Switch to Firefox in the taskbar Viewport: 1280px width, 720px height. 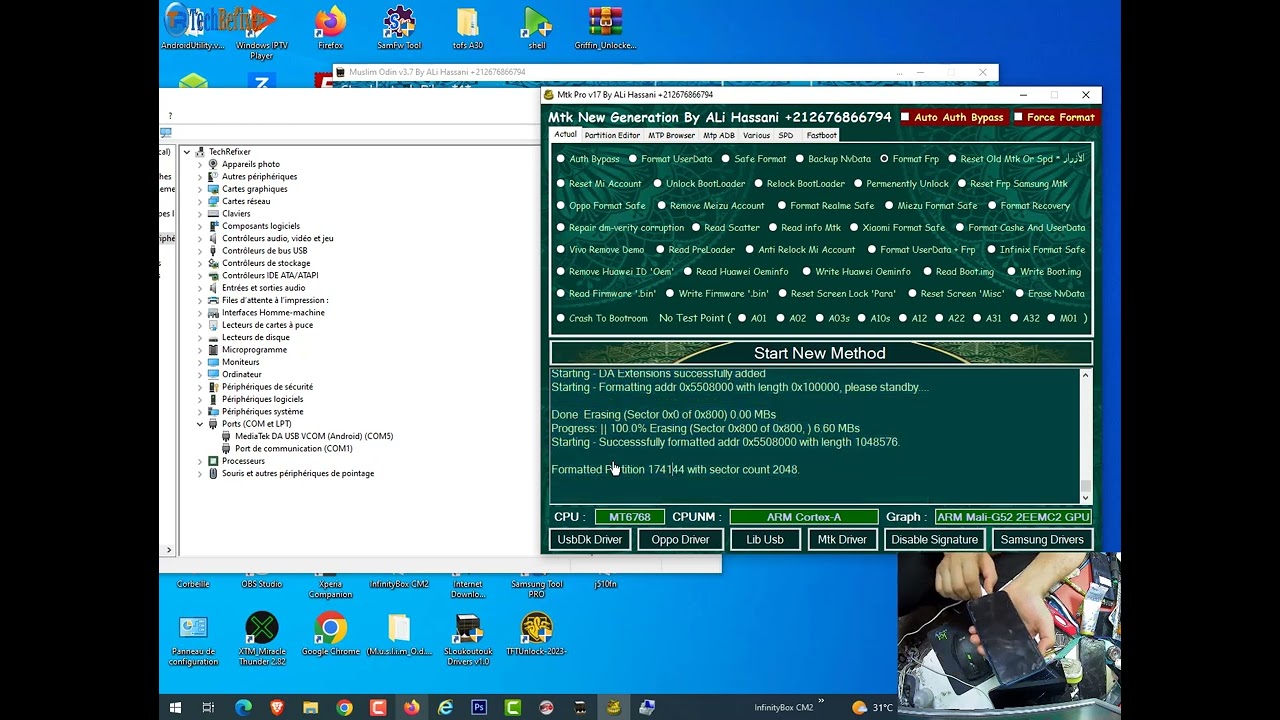(411, 708)
